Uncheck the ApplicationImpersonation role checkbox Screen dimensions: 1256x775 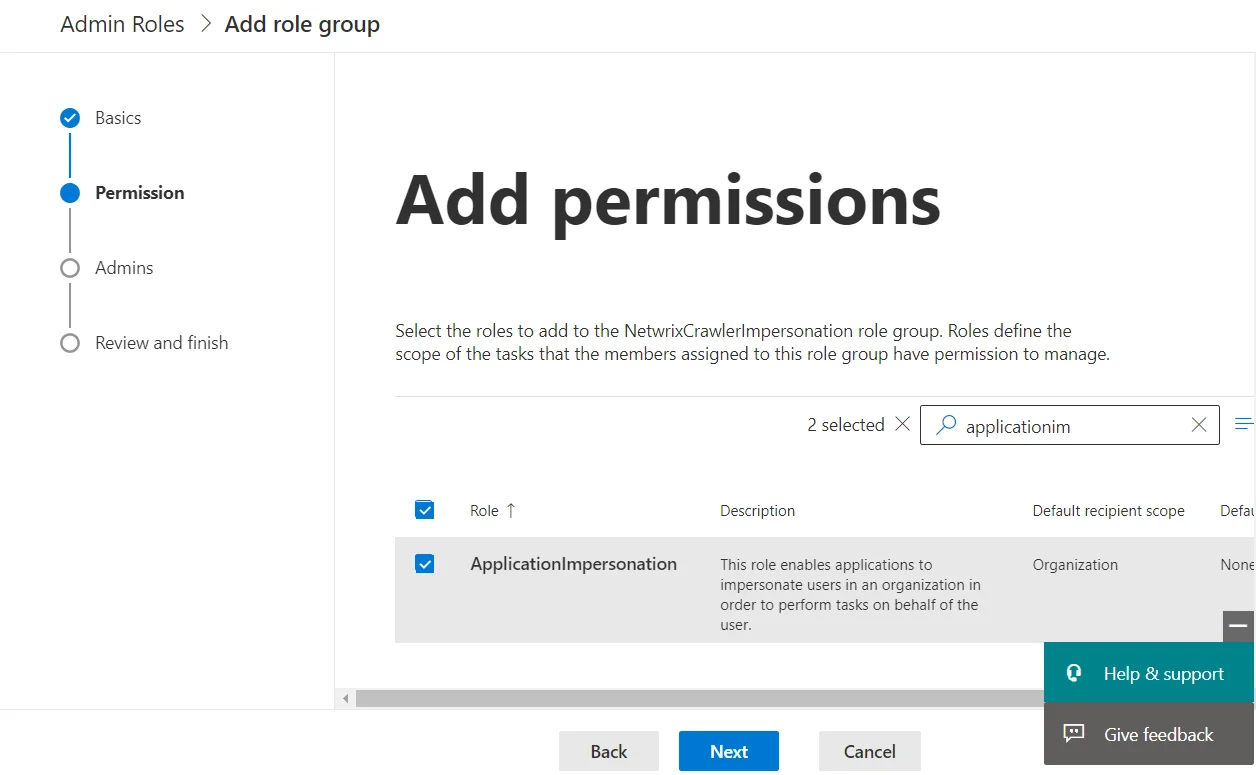[425, 564]
